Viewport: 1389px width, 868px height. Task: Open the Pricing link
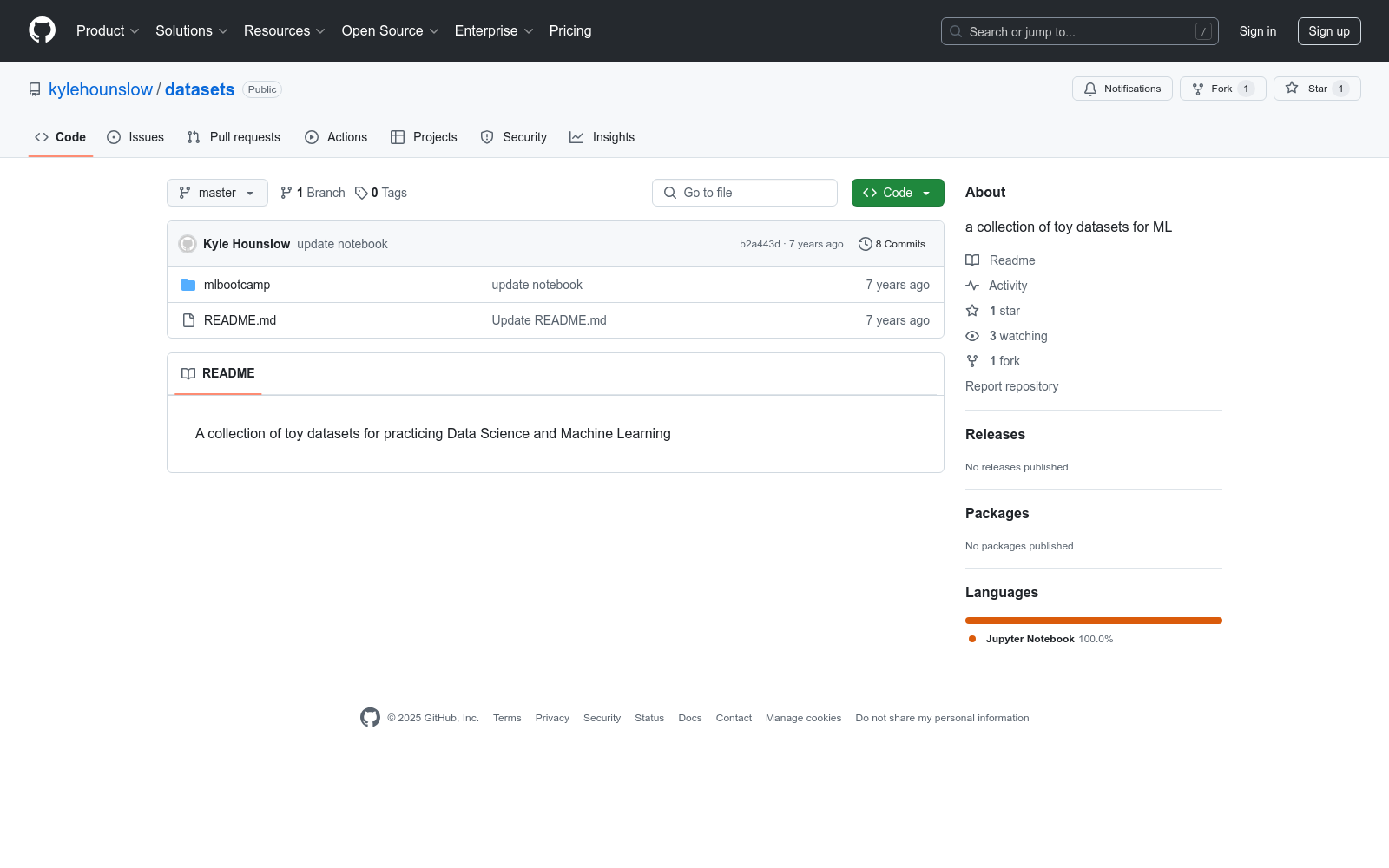(570, 31)
